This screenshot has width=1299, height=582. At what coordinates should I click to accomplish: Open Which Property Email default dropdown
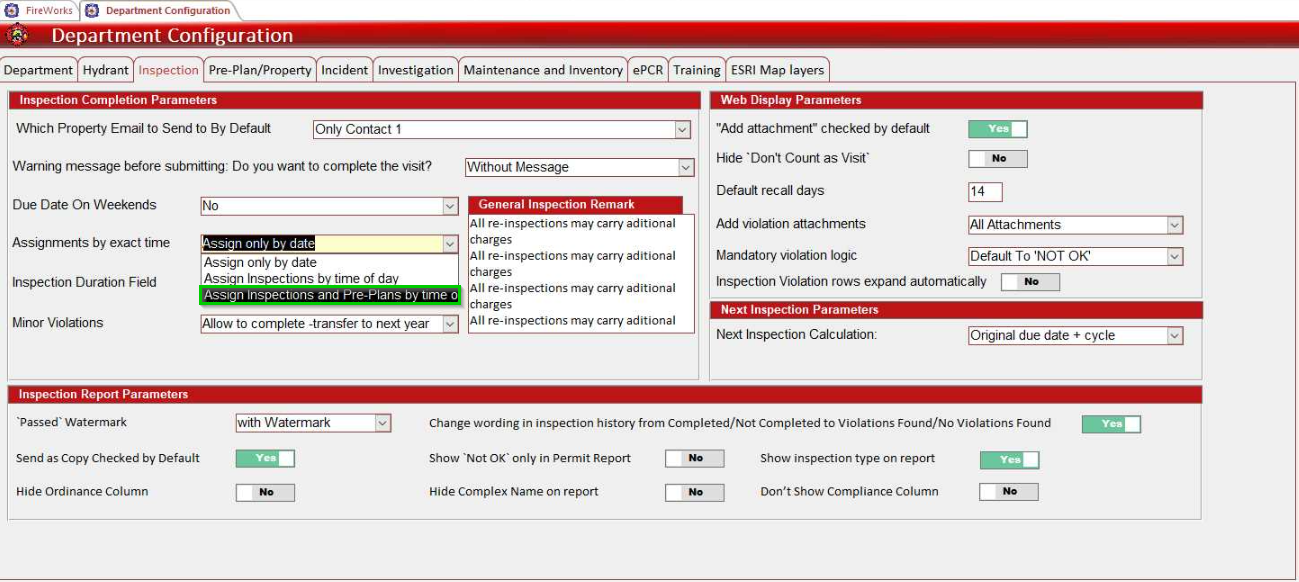pos(682,130)
